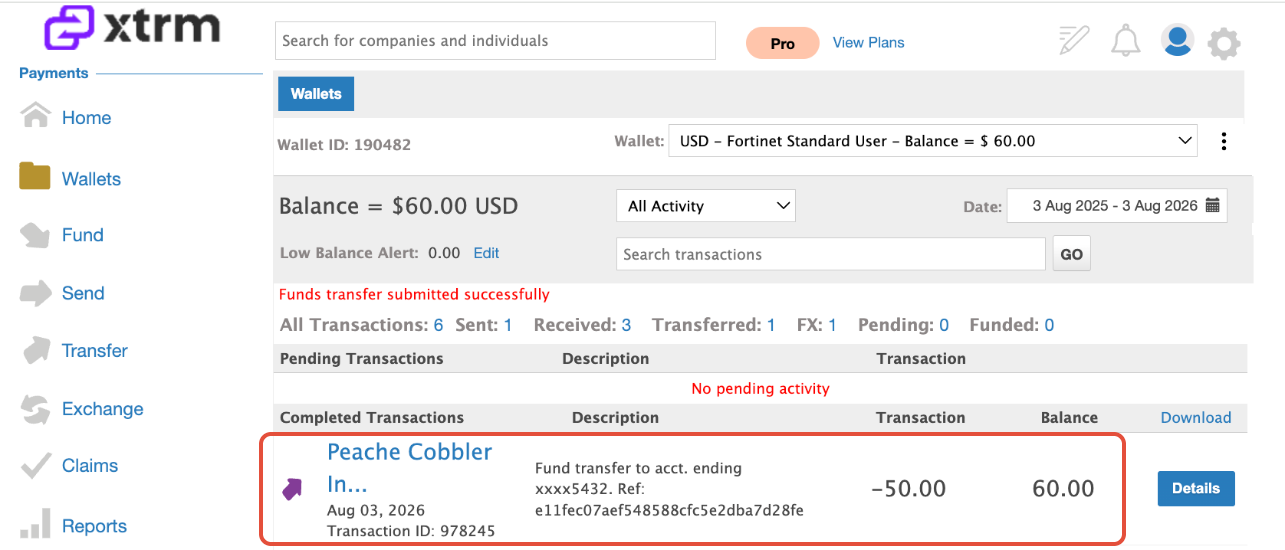The width and height of the screenshot is (1285, 550).
Task: Open the wallet three-dot options menu
Action: [1223, 141]
